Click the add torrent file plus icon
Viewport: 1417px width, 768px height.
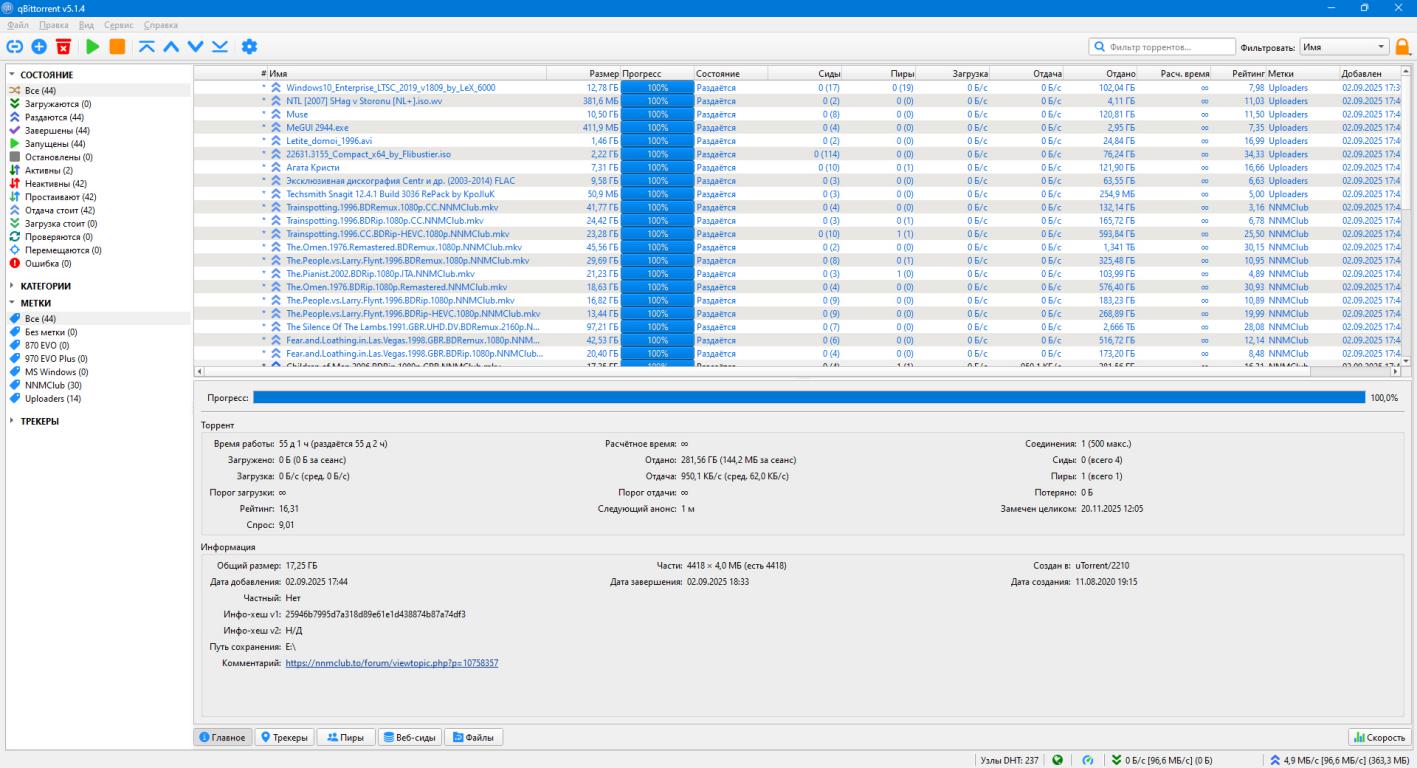tap(39, 47)
